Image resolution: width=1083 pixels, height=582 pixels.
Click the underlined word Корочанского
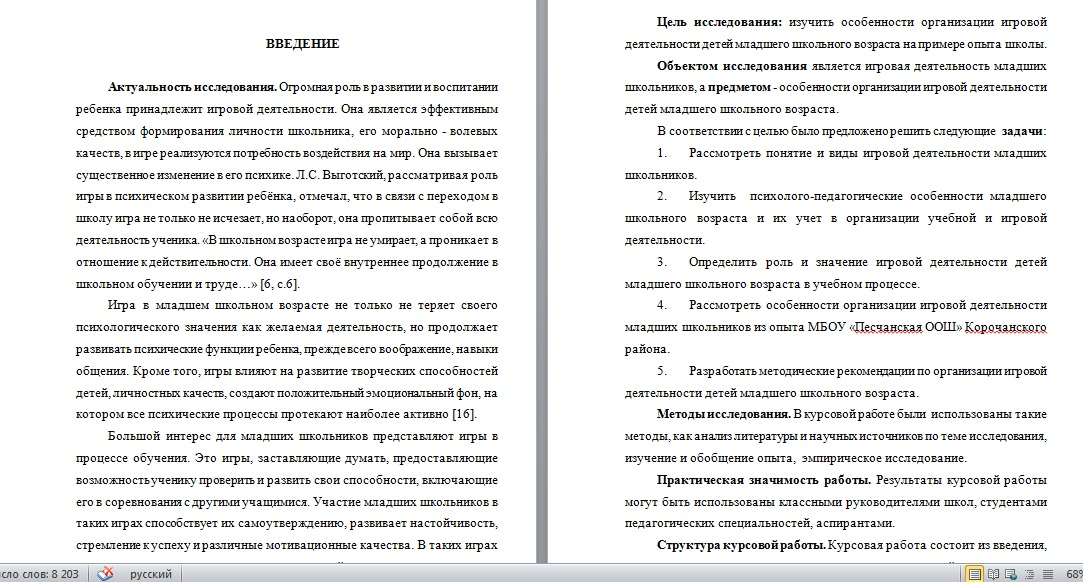(1006, 327)
